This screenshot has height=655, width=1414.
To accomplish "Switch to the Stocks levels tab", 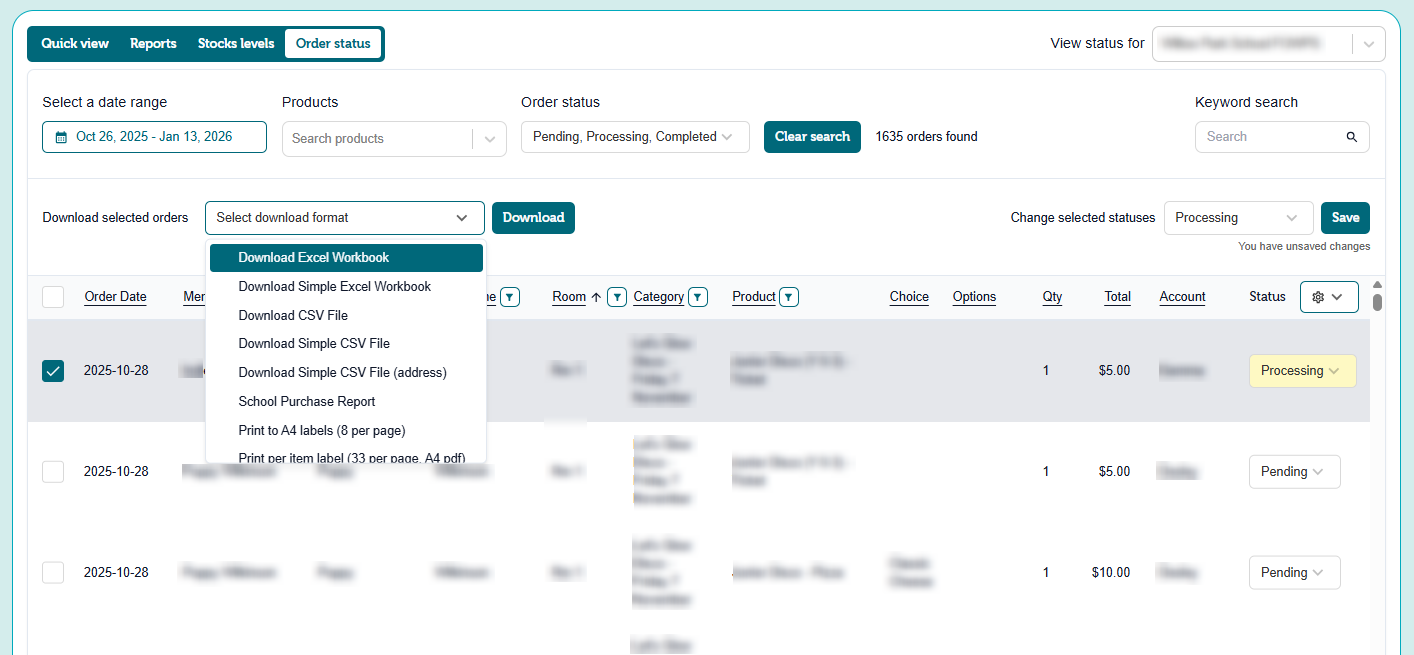I will pos(236,44).
